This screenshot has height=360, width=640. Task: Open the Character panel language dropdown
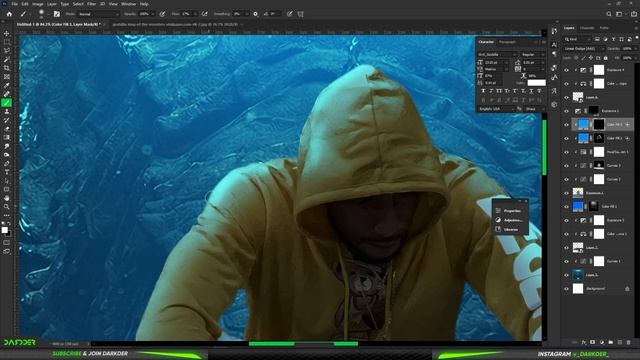(x=497, y=109)
